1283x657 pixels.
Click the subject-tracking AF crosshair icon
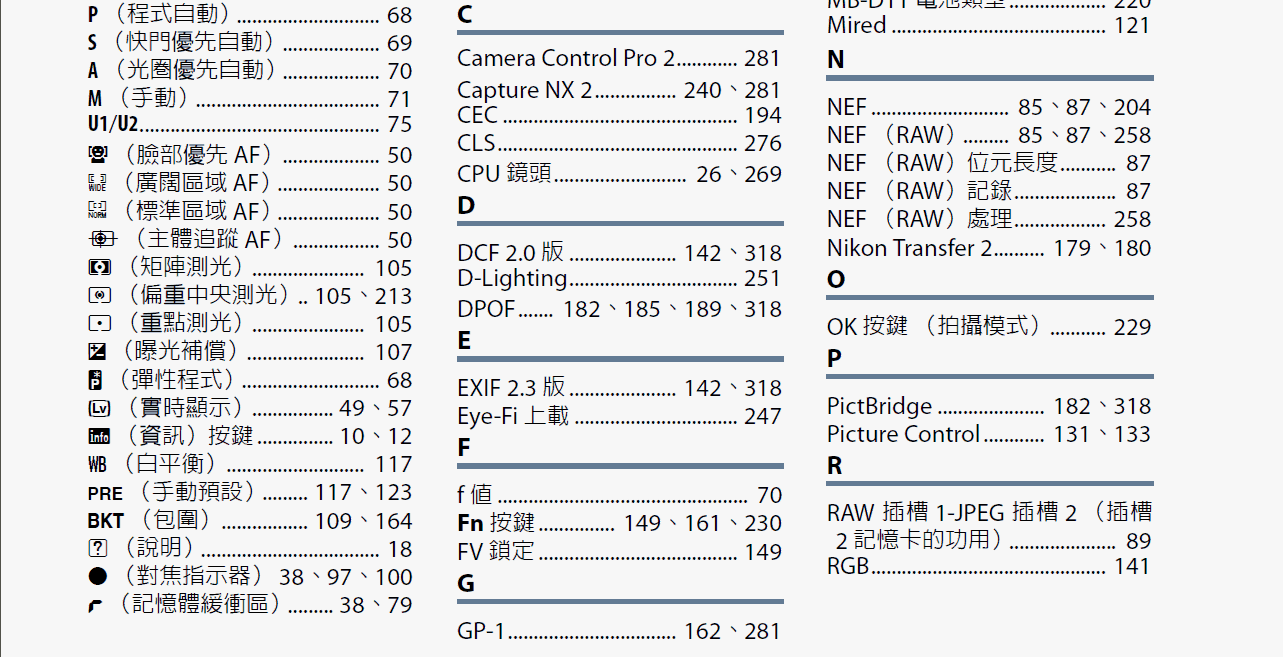102,239
